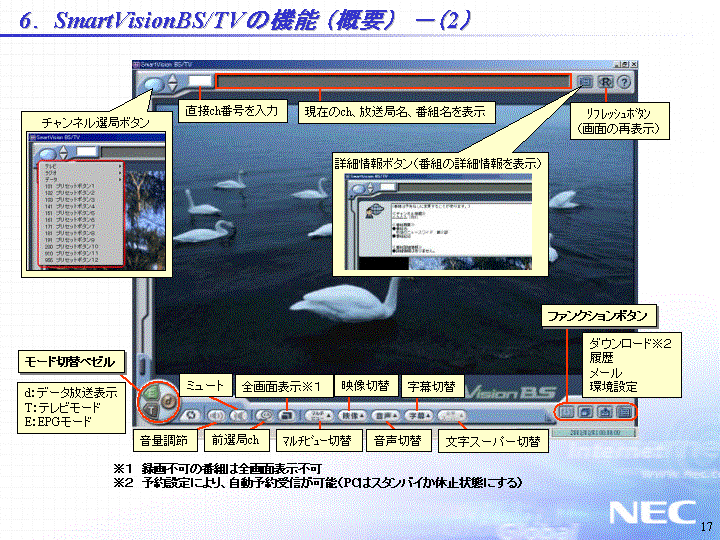The width and height of the screenshot is (720, 540).
Task: Select 101 プリセットボタン1 in channel menu
Action: (x=82, y=186)
